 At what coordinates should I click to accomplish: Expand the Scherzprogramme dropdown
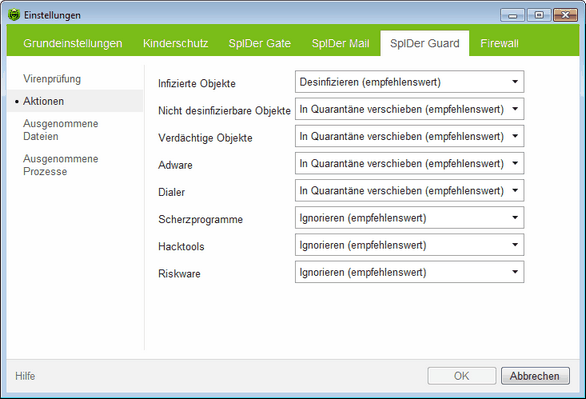[x=410, y=218]
